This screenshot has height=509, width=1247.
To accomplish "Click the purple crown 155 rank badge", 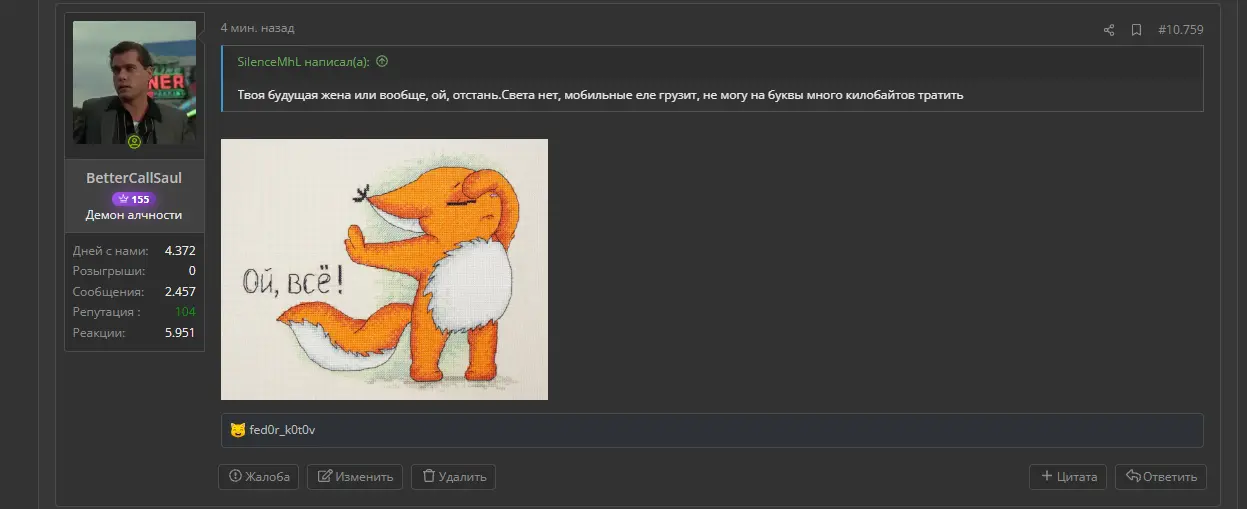I will 134,199.
